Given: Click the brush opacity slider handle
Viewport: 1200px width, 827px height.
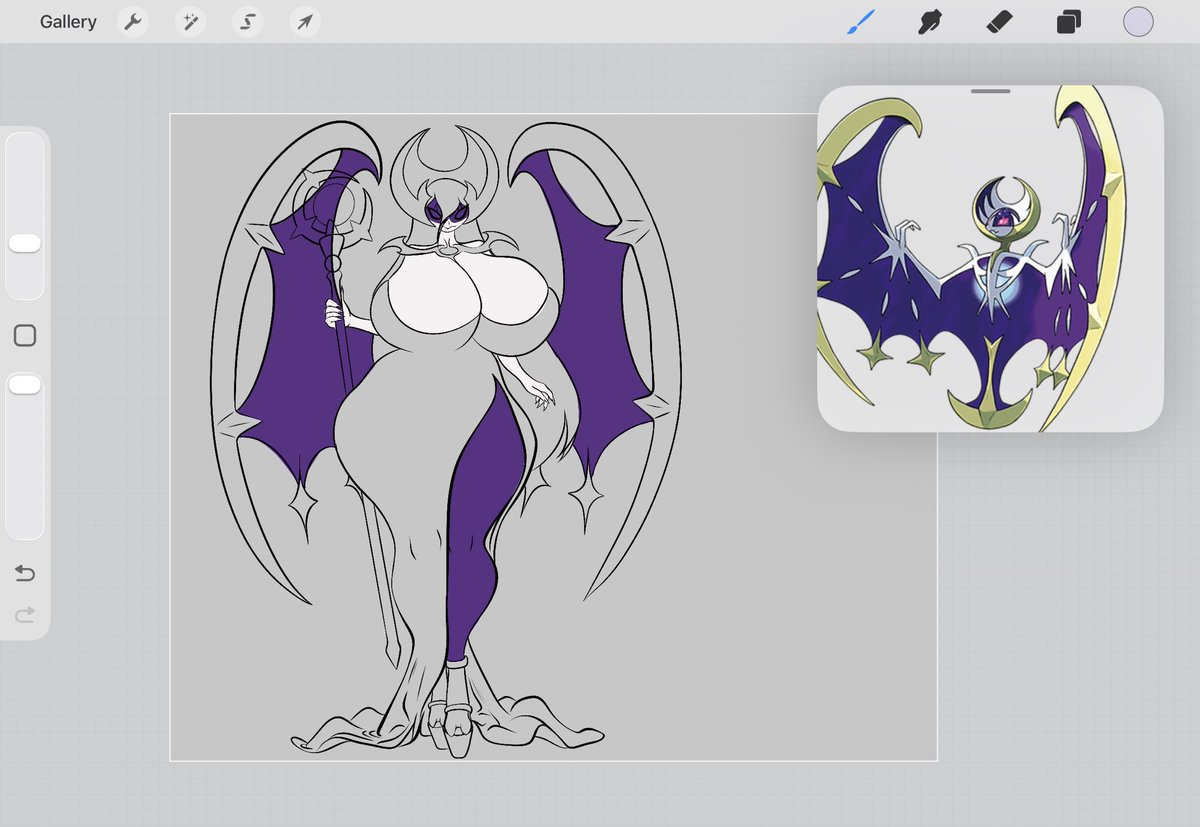Looking at the screenshot, I should 25,384.
